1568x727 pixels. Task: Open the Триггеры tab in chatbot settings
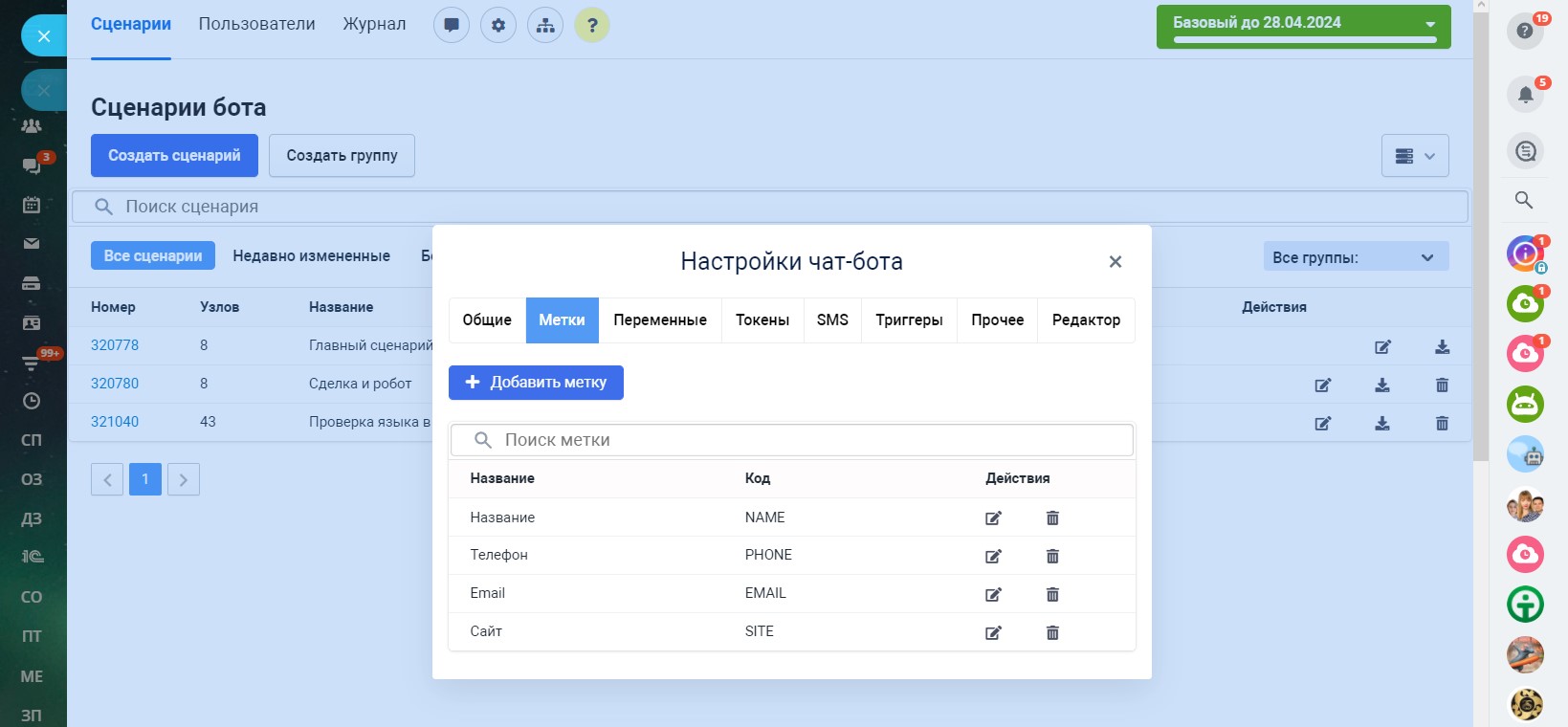tap(909, 319)
